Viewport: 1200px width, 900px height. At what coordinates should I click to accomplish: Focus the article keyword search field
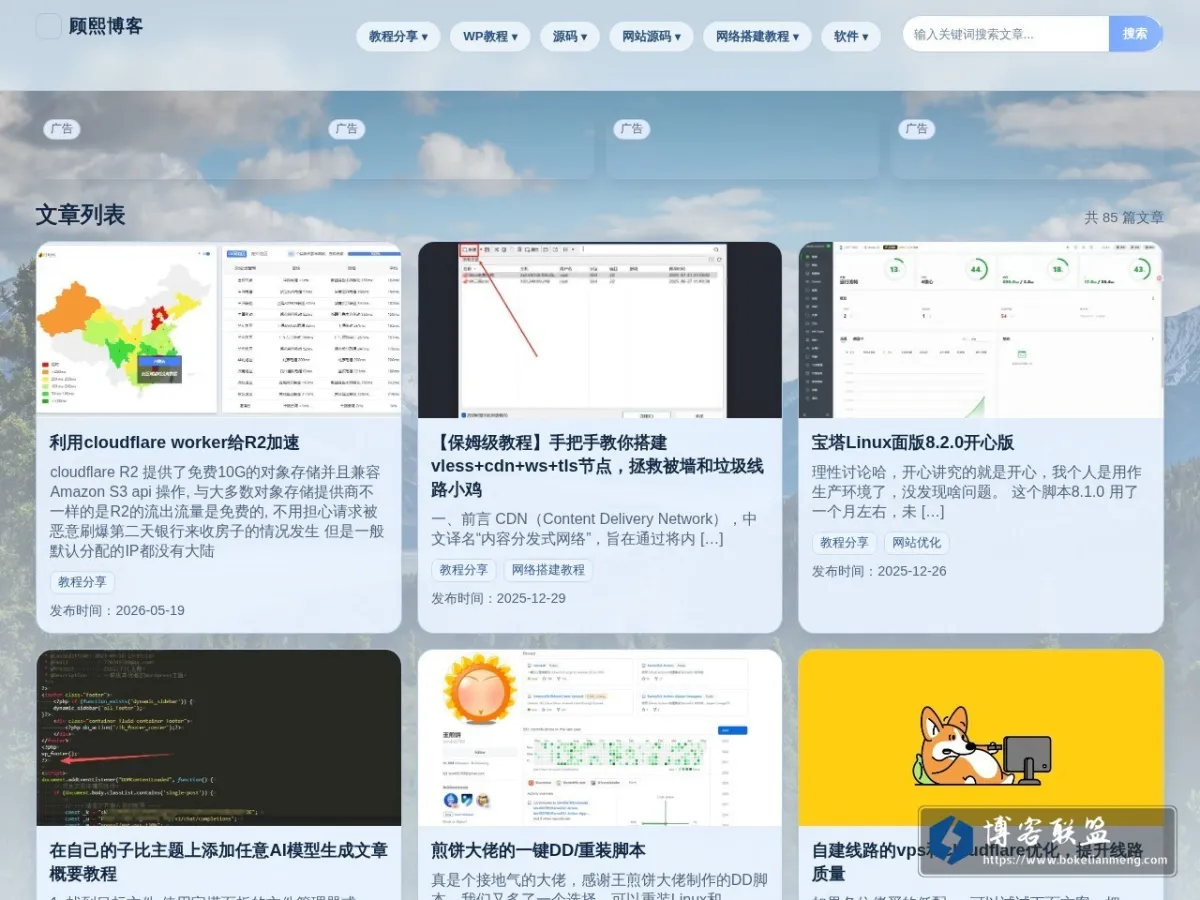point(1006,34)
